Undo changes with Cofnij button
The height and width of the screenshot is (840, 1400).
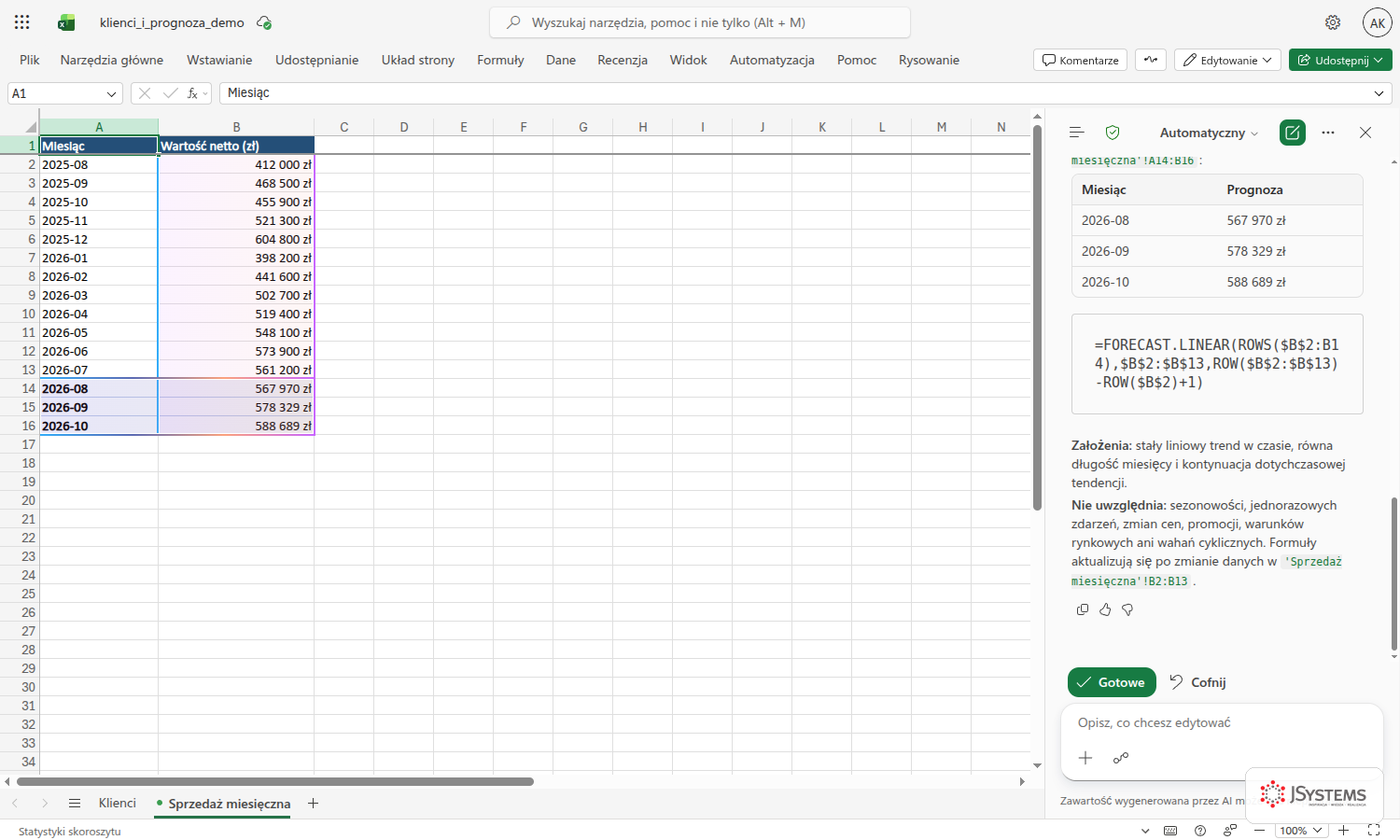(x=1197, y=682)
